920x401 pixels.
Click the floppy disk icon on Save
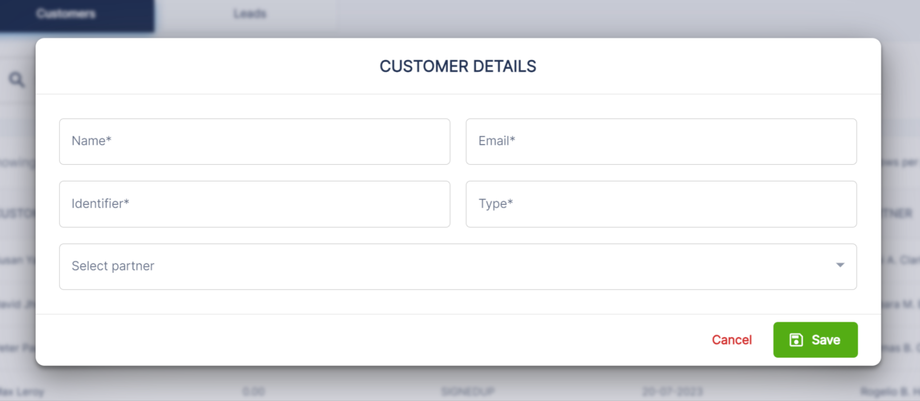pyautogui.click(x=796, y=340)
